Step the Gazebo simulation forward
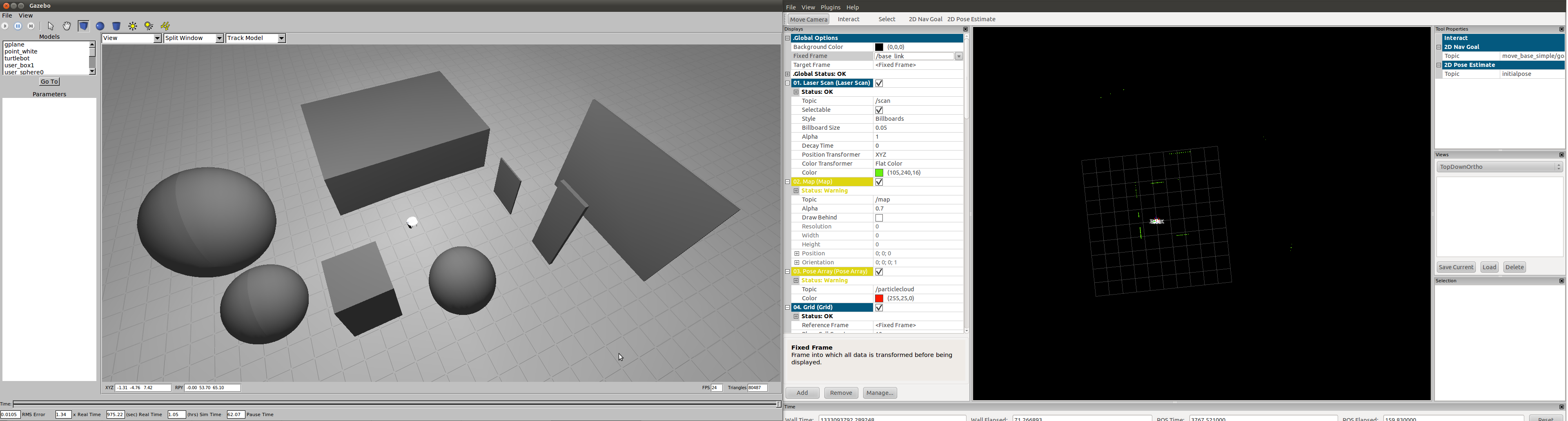 point(32,26)
